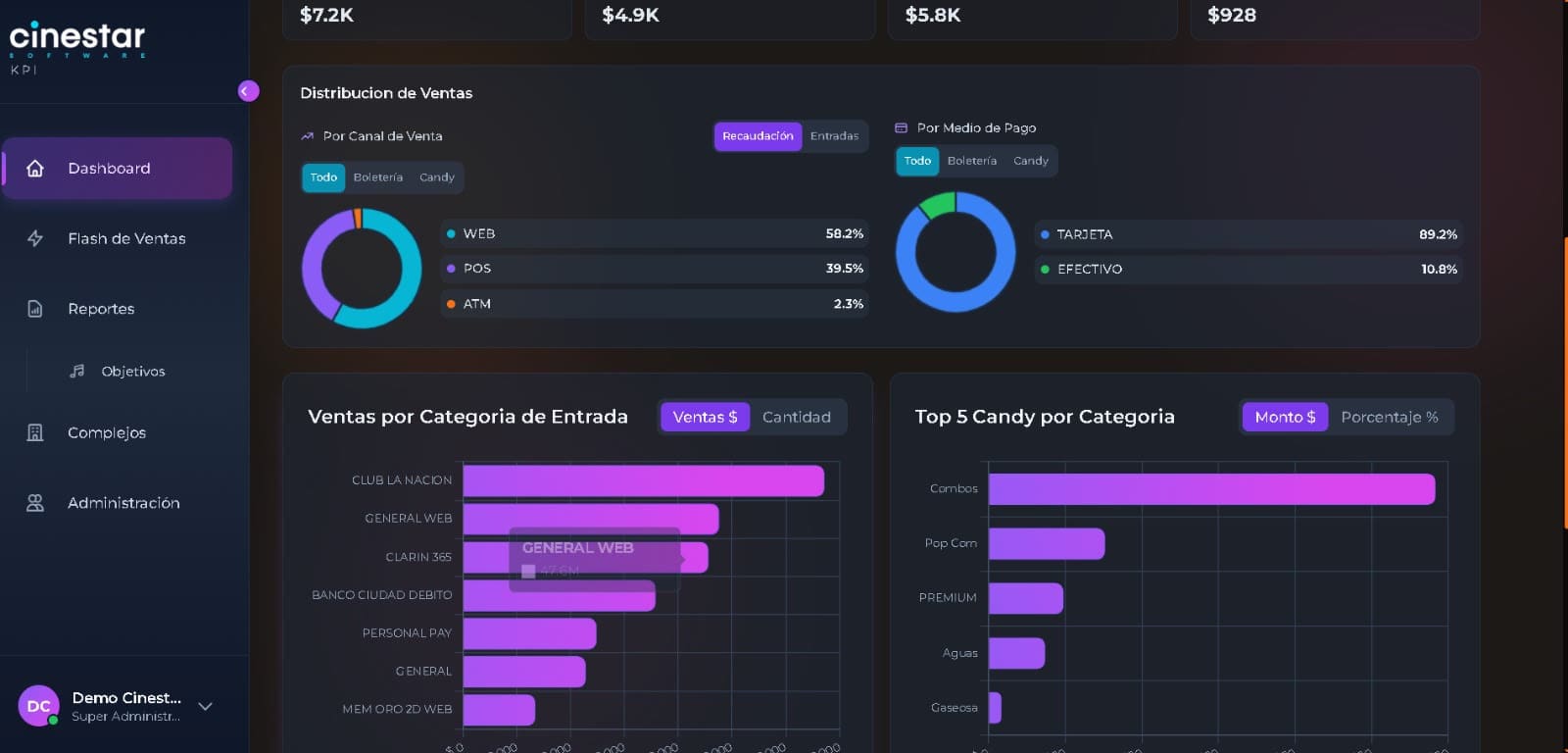Click the EFECTIVO 10.8% legend row

1248,269
